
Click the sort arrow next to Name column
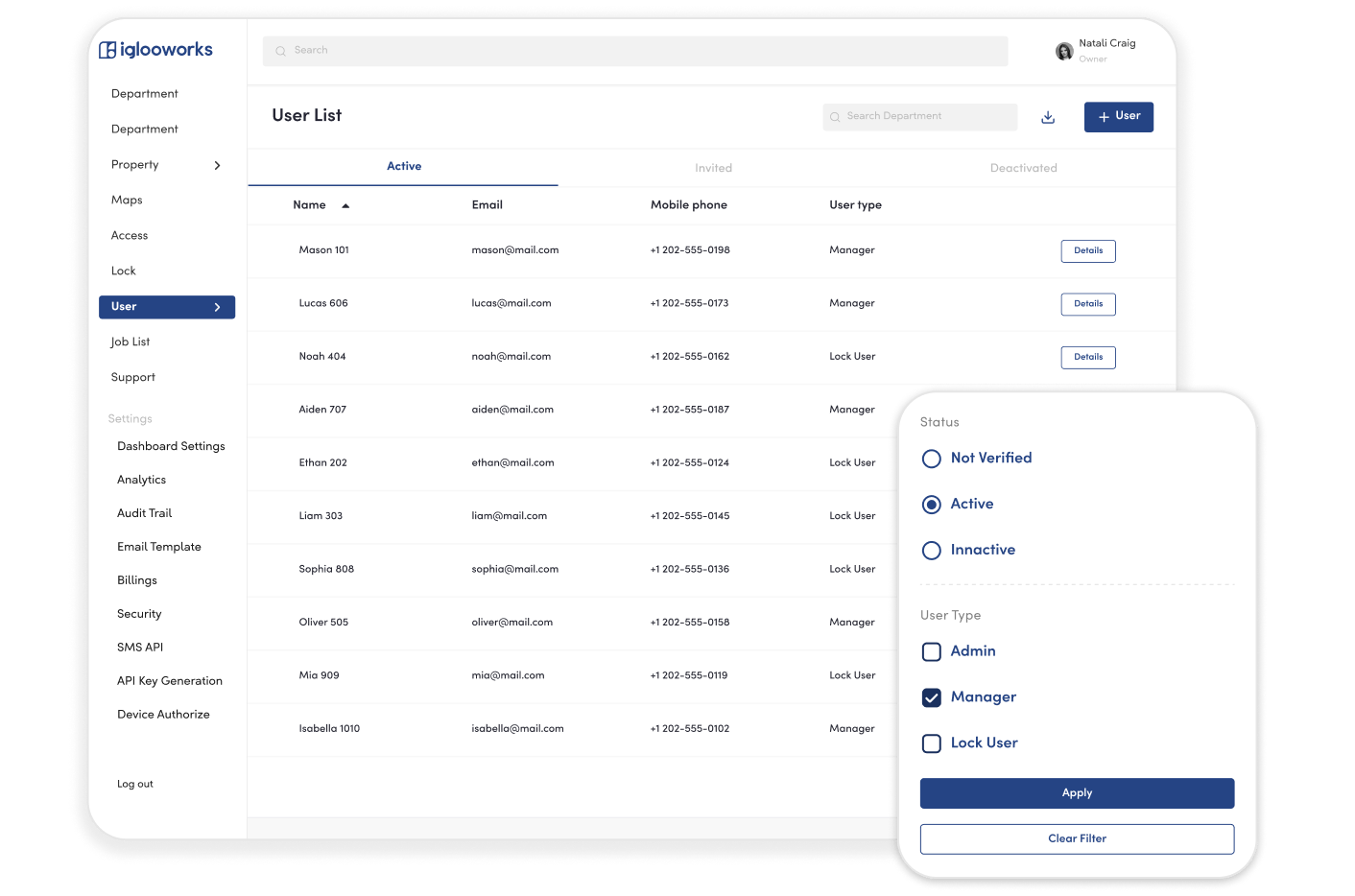(x=345, y=204)
